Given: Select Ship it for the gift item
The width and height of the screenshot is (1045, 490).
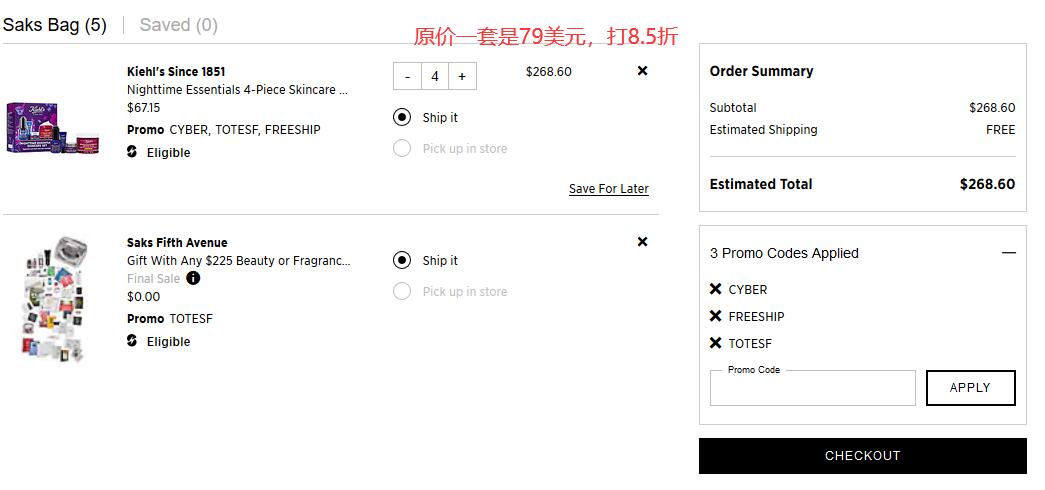Looking at the screenshot, I should point(402,260).
